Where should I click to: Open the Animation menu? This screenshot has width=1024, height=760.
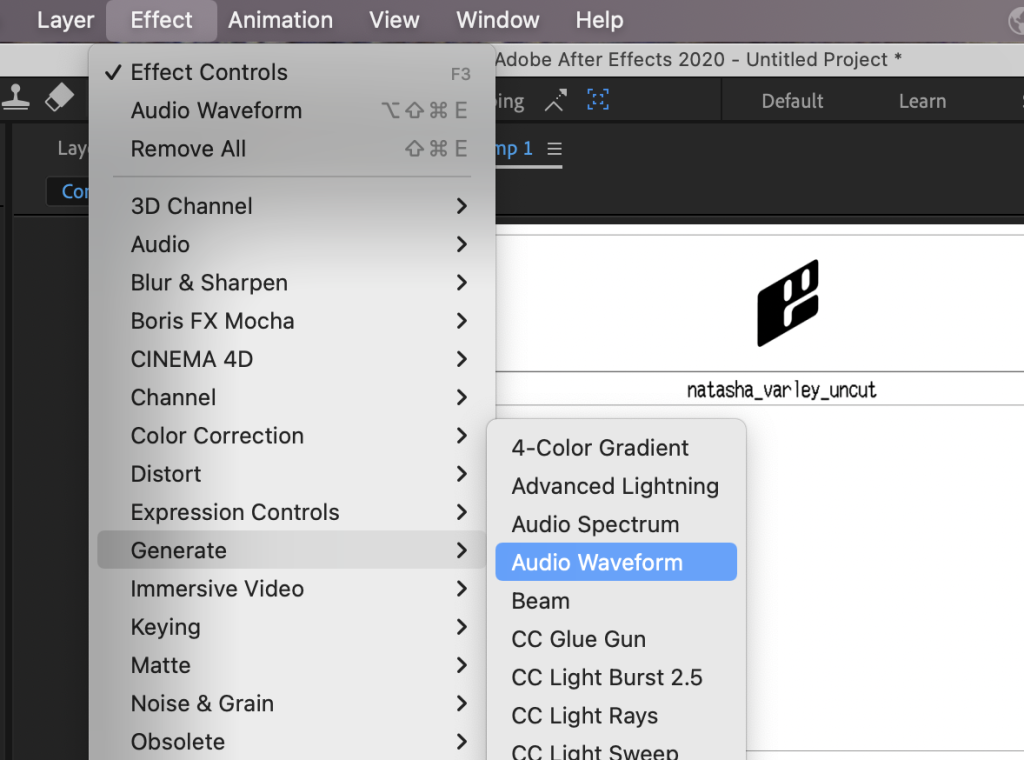[280, 20]
